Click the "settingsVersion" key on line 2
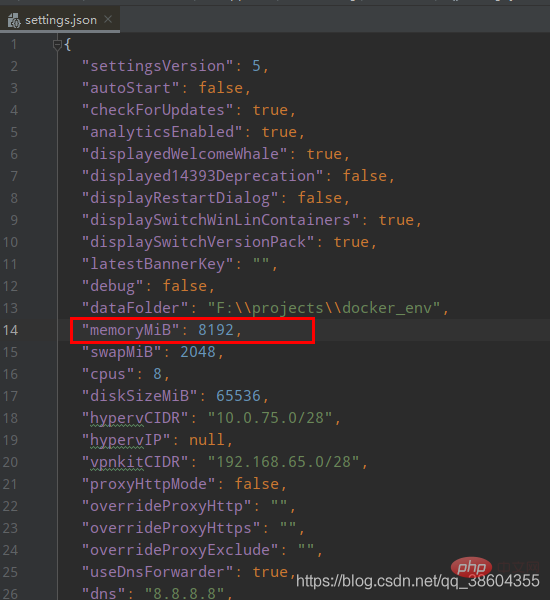 157,66
